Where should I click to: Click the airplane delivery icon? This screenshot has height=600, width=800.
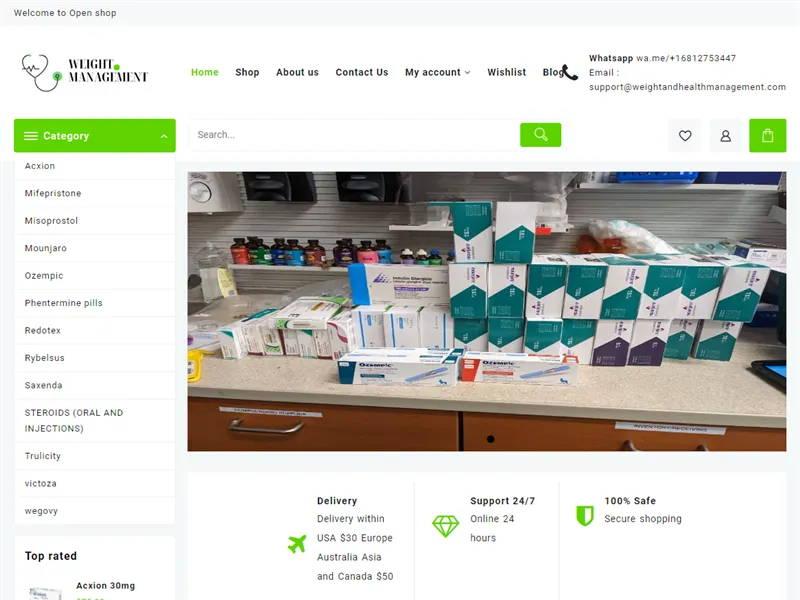297,544
